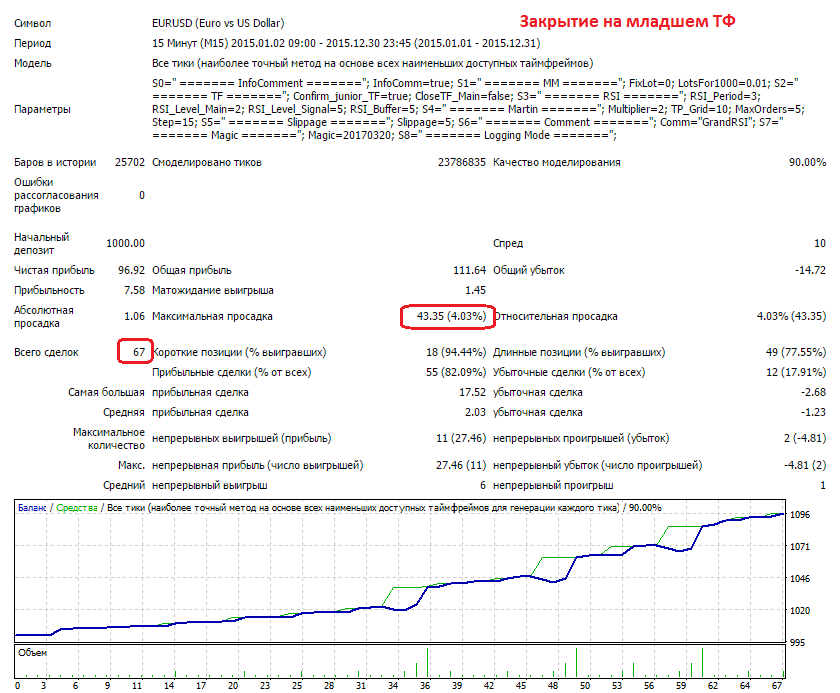This screenshot has height=693, width=840.
Task: Click the "Баланс" chart legend label
Action: 32,508
